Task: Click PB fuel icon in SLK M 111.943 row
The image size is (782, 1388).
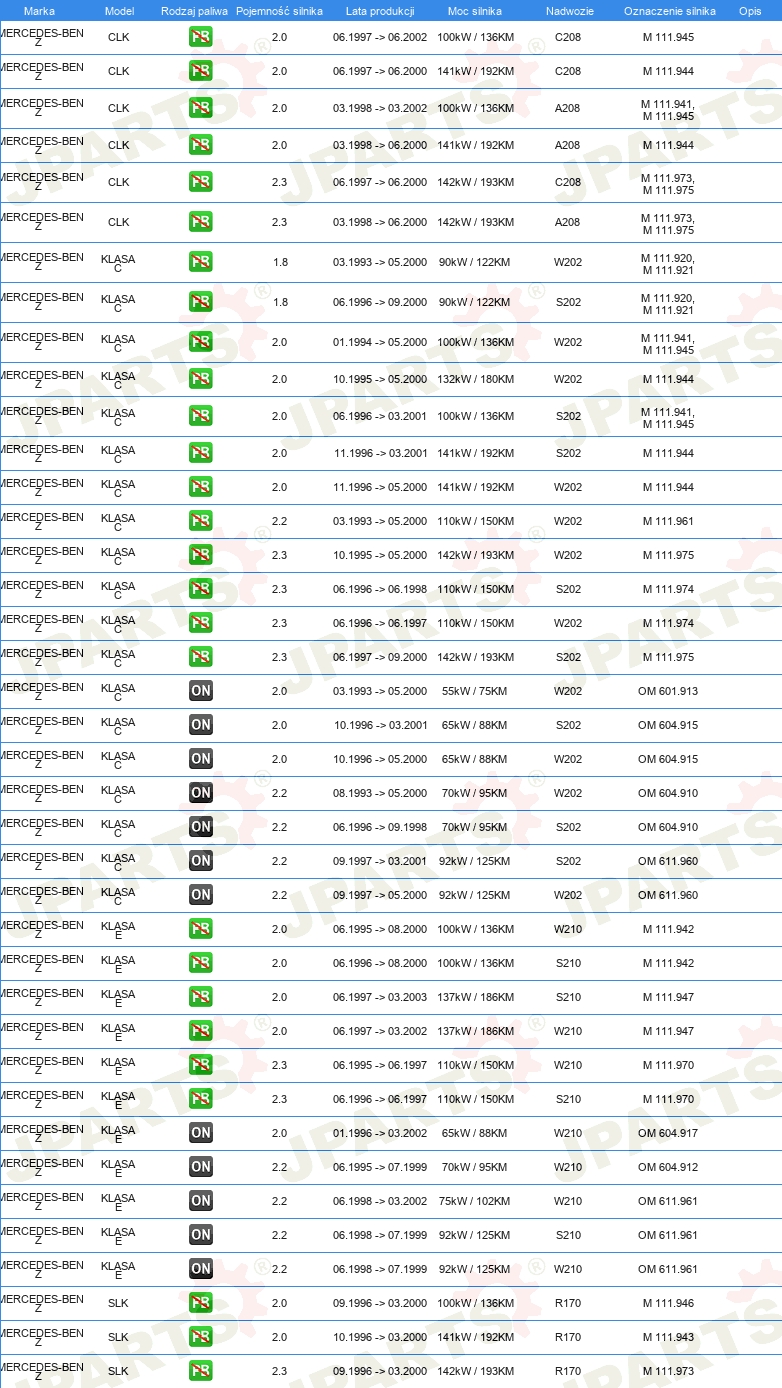Action: point(200,1337)
